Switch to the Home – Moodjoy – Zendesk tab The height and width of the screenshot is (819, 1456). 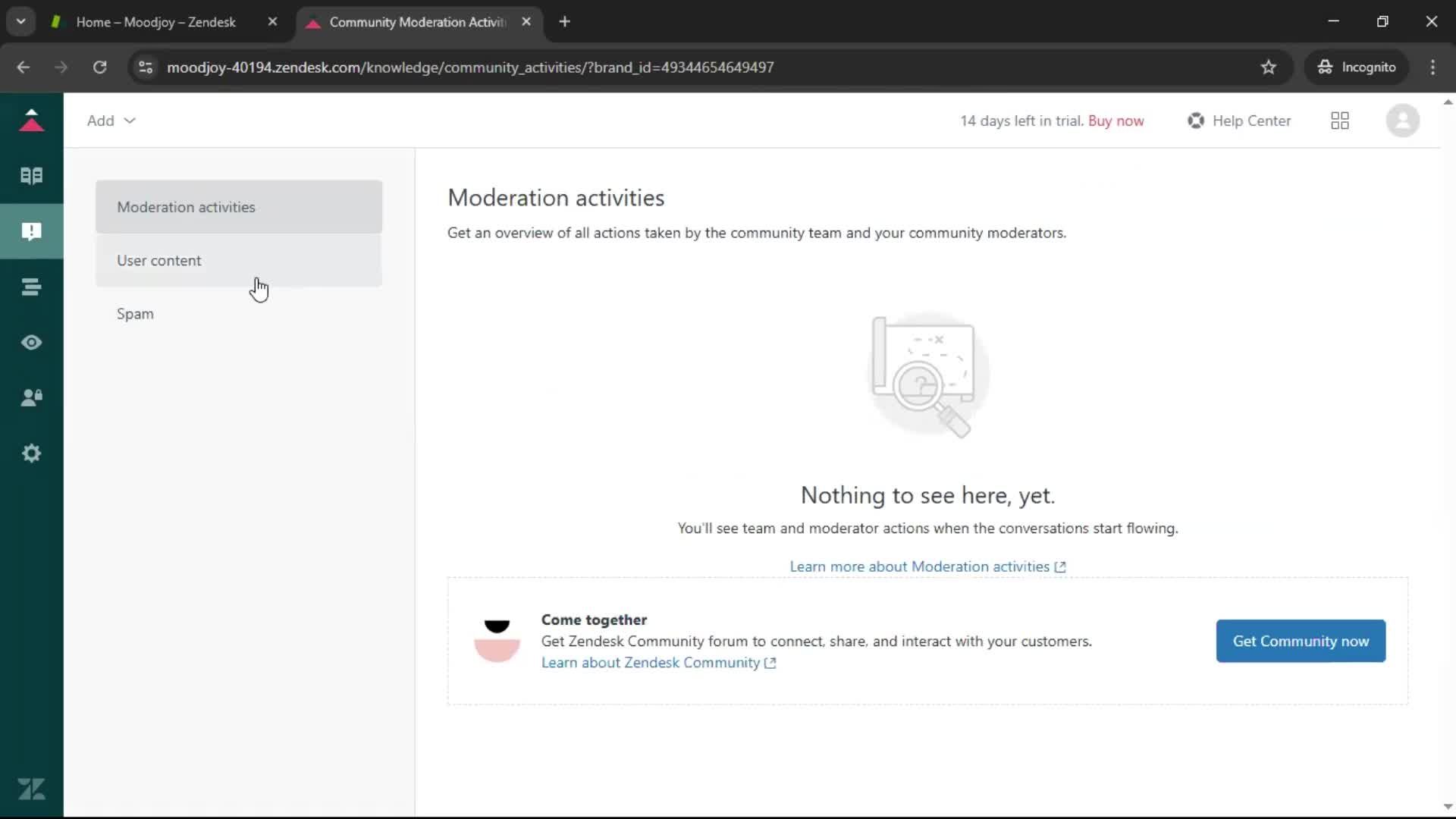coord(155,22)
